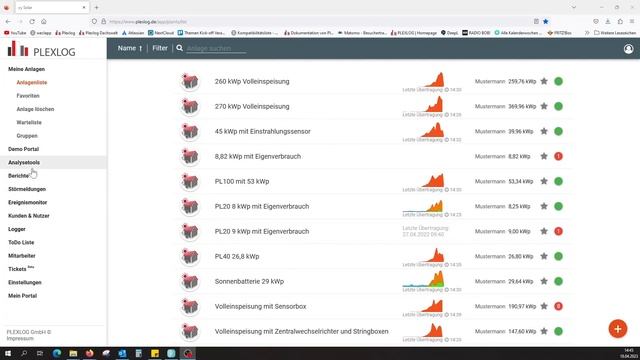The height and width of the screenshot is (360, 640).
Task: Open the user account icon
Action: click(628, 49)
